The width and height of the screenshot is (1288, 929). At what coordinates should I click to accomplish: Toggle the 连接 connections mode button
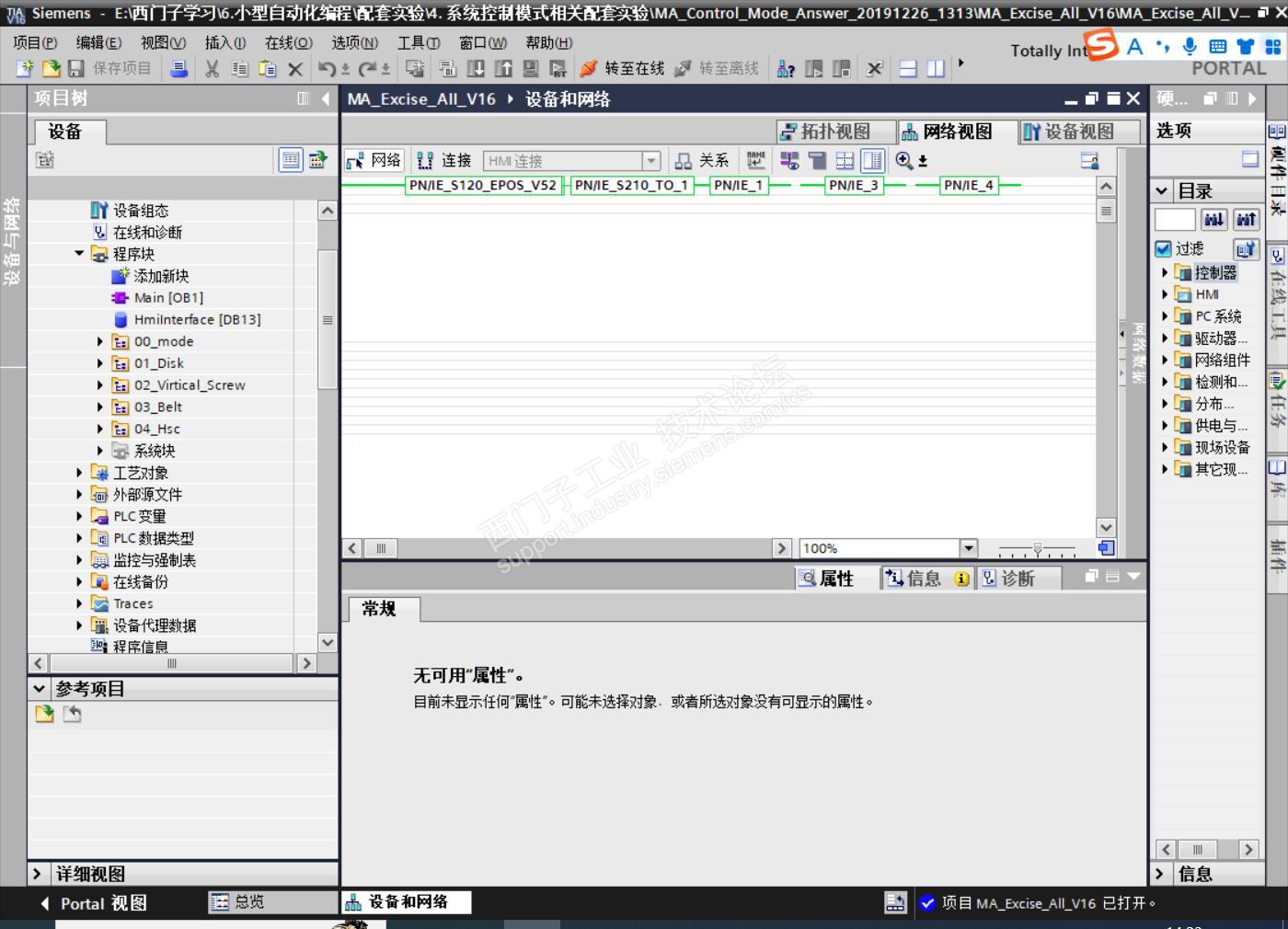444,161
